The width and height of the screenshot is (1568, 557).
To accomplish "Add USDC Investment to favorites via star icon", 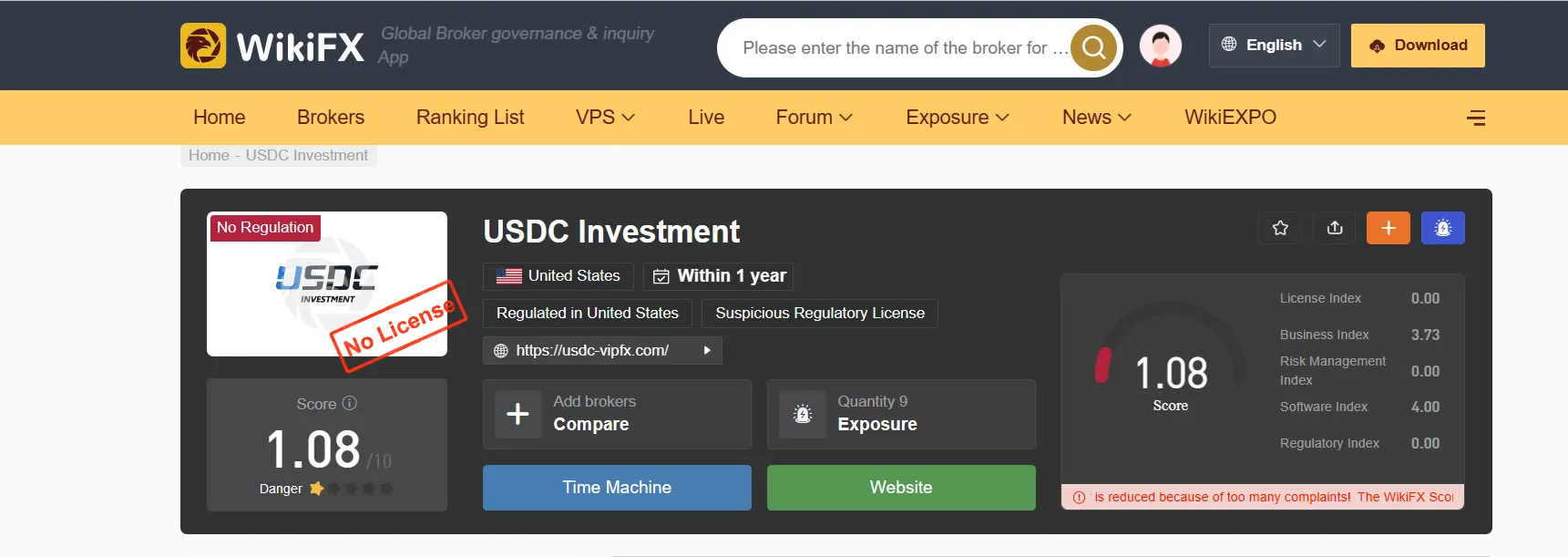I will (x=1280, y=228).
